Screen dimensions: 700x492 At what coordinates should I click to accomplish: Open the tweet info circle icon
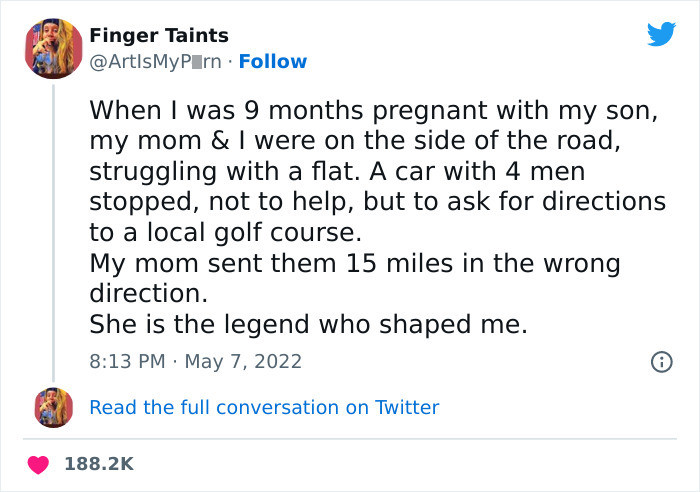coord(661,362)
